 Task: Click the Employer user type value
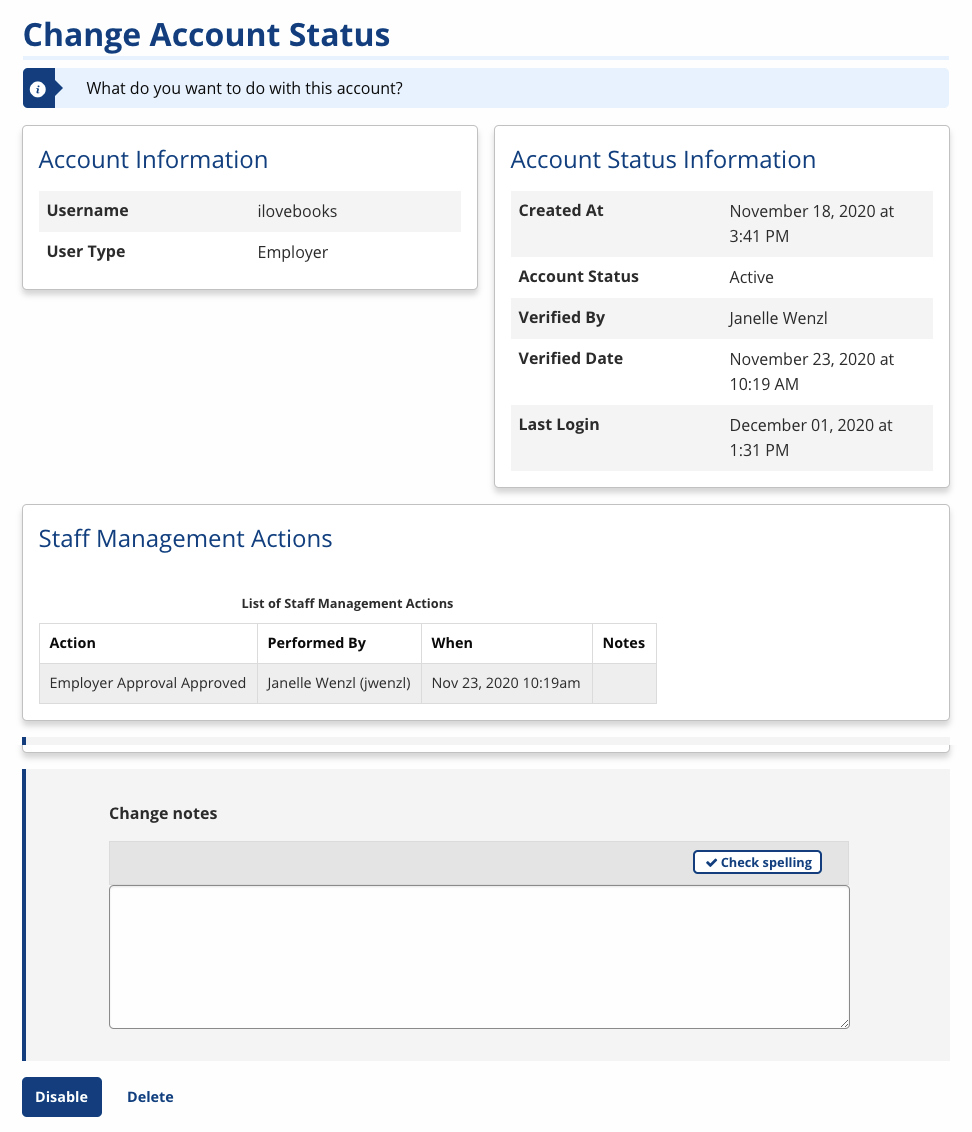[292, 253]
